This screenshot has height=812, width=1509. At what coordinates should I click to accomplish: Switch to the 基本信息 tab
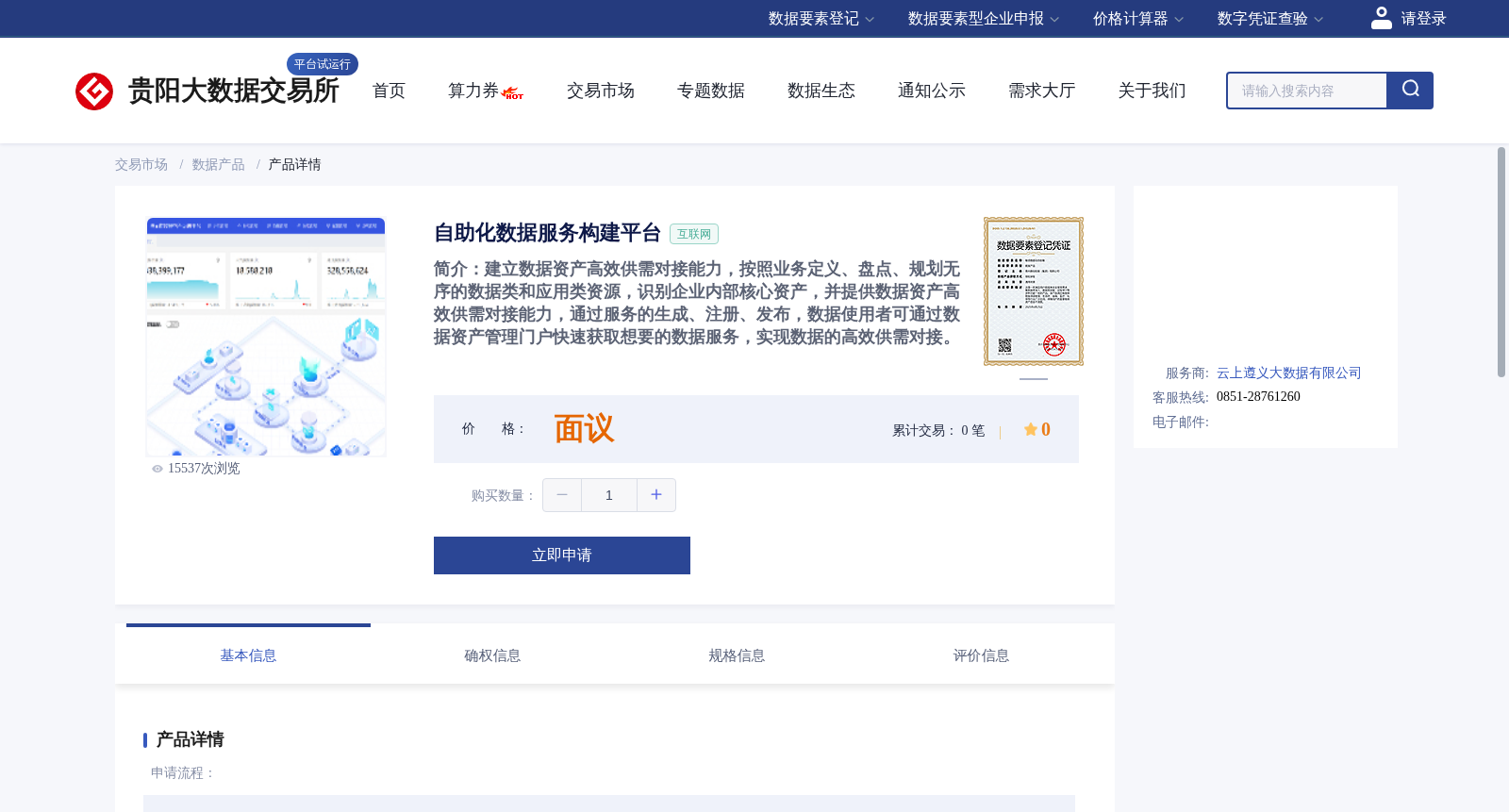(x=248, y=655)
